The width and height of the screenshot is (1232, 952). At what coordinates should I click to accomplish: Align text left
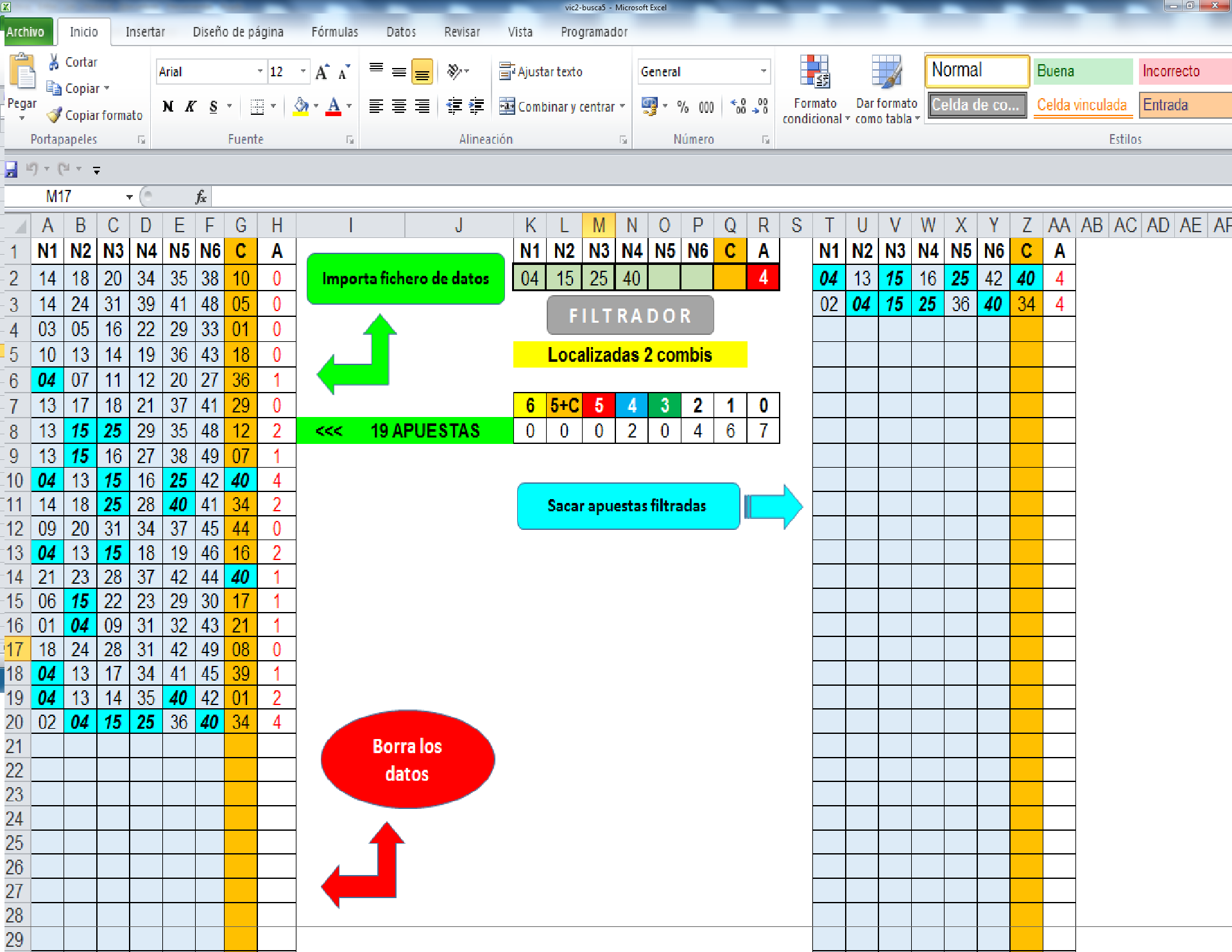(x=377, y=106)
